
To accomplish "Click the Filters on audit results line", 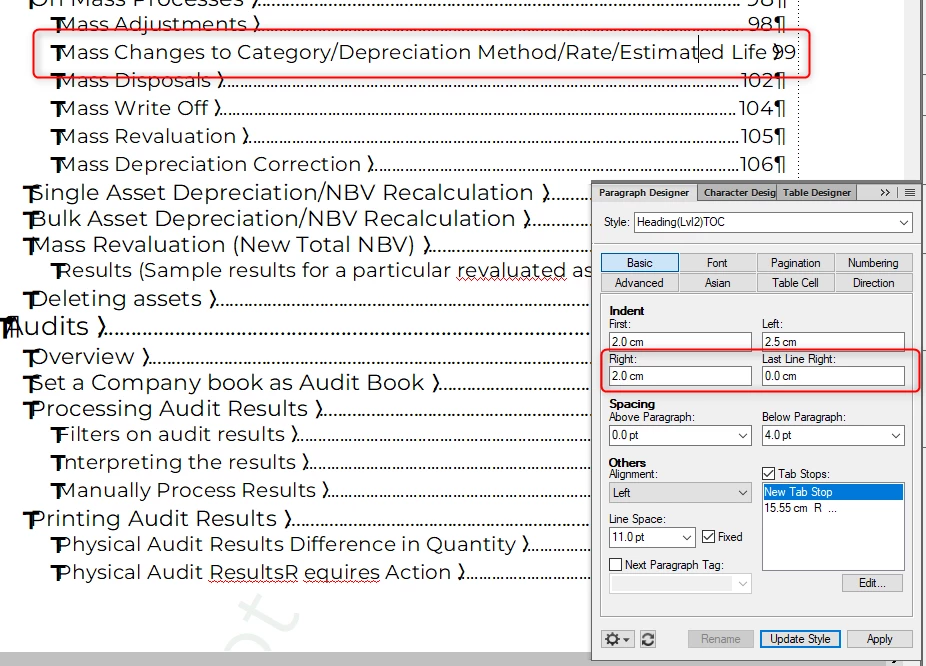I will pyautogui.click(x=321, y=435).
